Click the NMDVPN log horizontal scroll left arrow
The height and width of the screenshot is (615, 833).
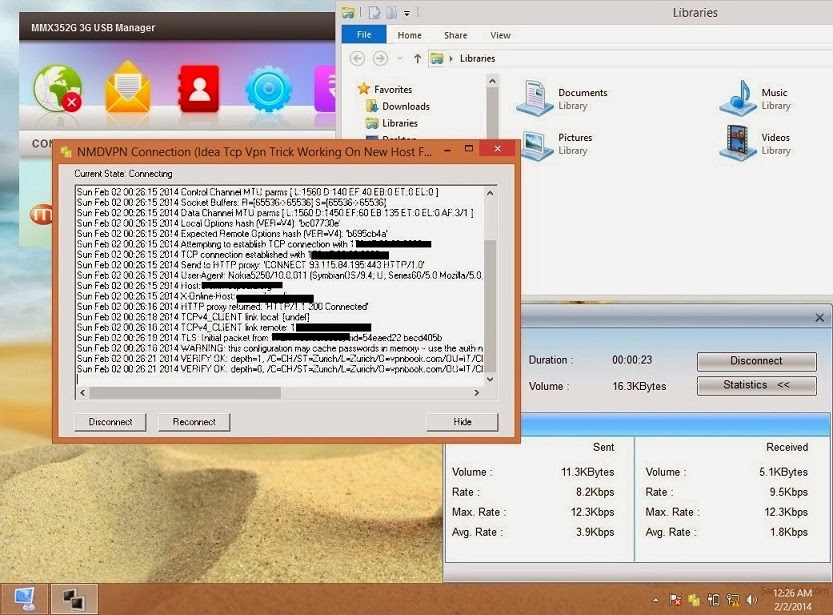82,392
